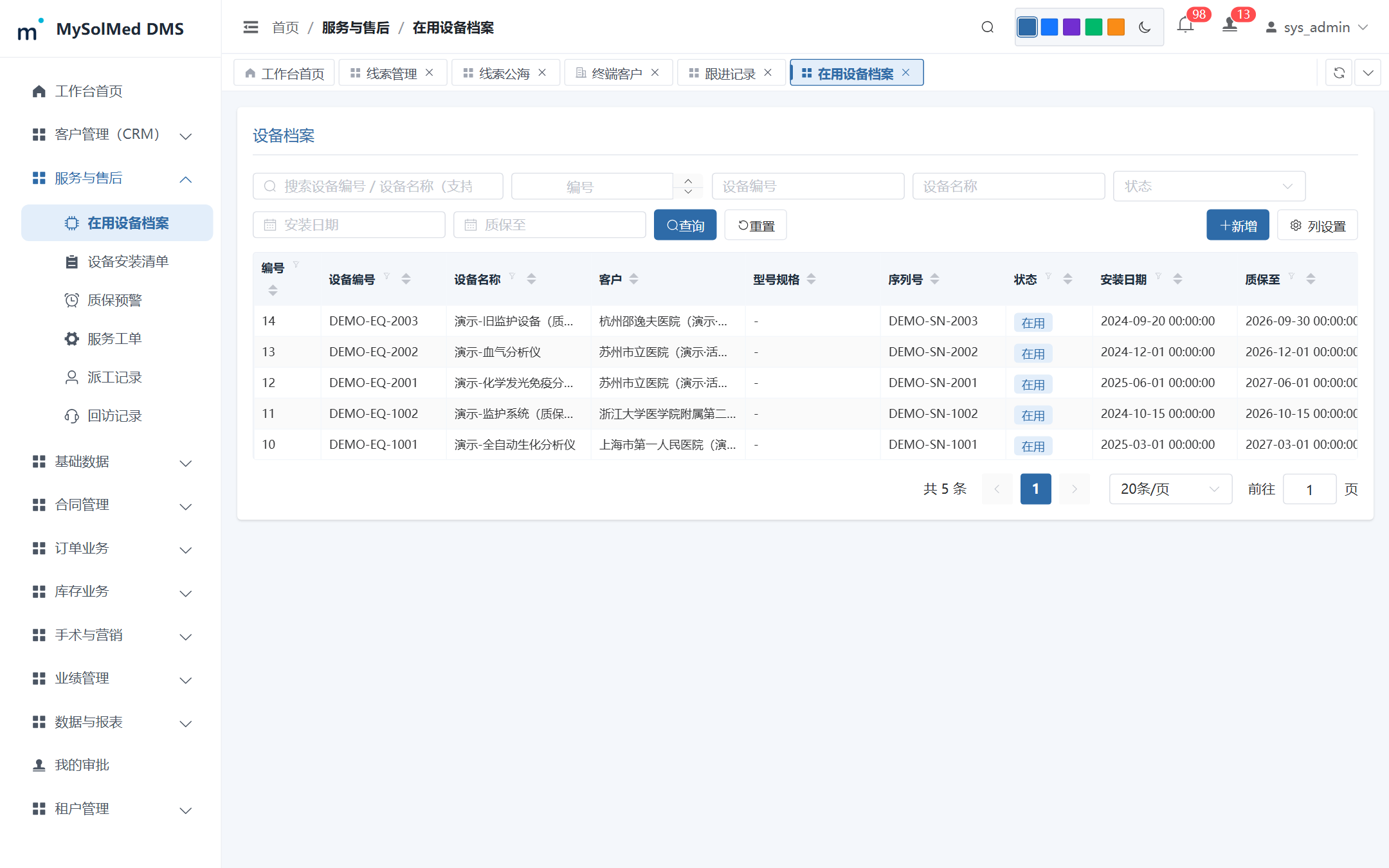1389x868 pixels.
Task: Click the 查询 search button
Action: pyautogui.click(x=685, y=225)
